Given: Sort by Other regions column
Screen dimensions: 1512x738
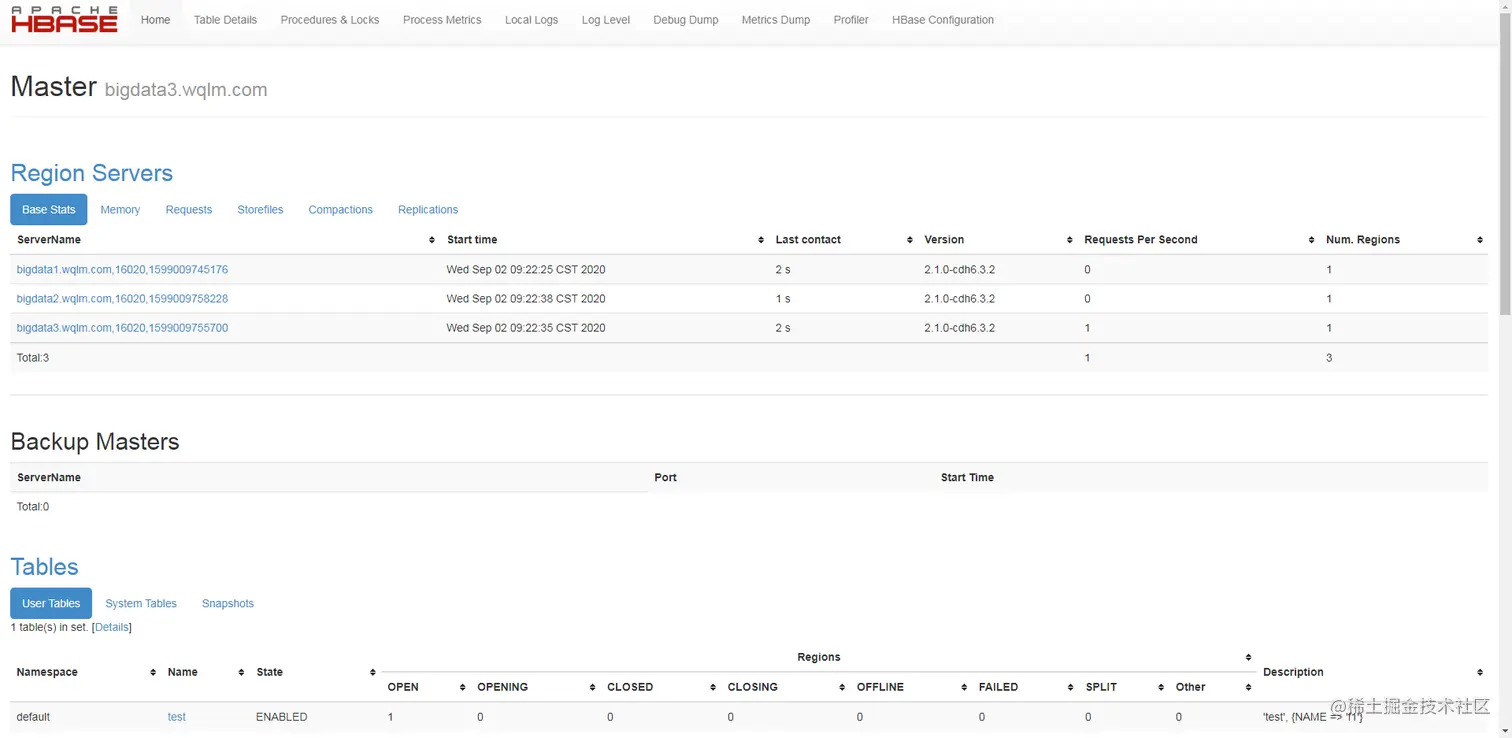Looking at the screenshot, I should click(x=1213, y=687).
